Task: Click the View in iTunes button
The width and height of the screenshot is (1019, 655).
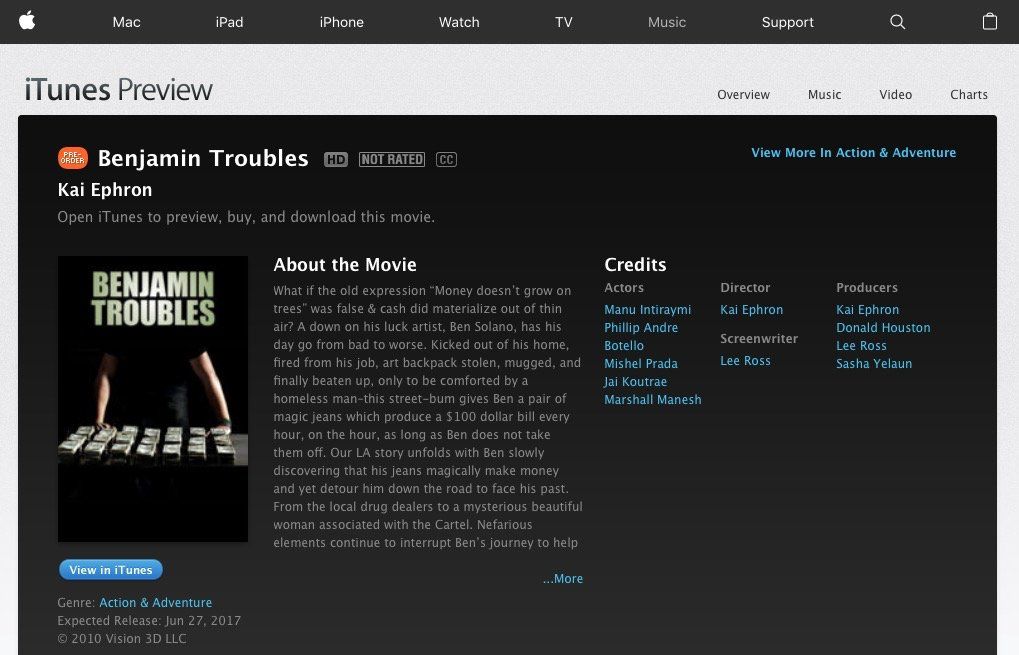Action: point(111,570)
